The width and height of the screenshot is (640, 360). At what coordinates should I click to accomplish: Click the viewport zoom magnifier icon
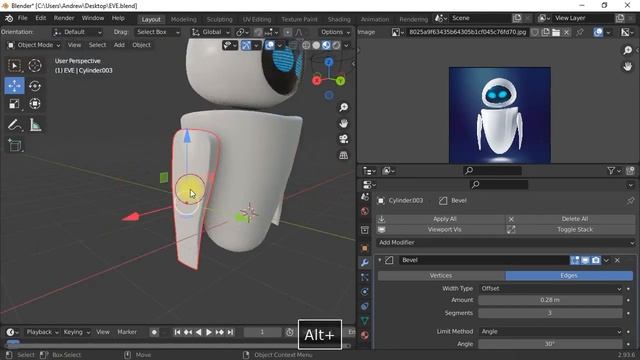[344, 107]
